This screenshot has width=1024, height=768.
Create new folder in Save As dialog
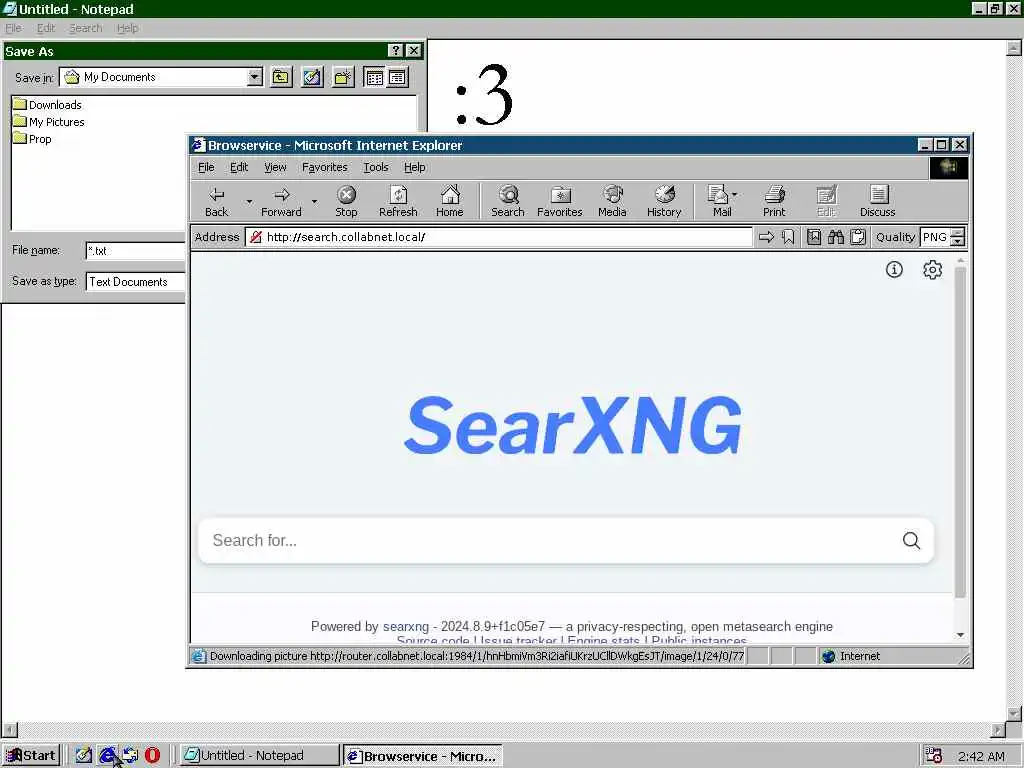point(343,77)
